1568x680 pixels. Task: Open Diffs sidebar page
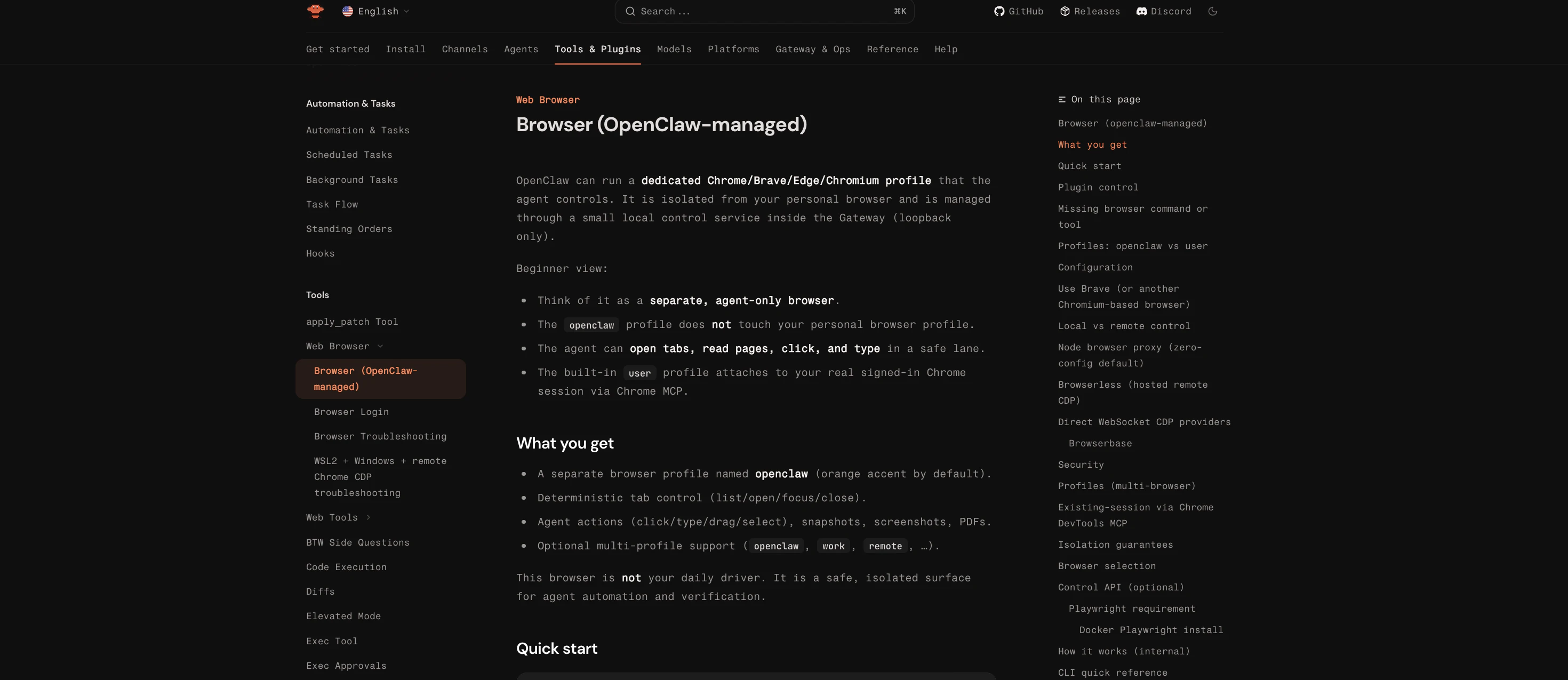(320, 591)
